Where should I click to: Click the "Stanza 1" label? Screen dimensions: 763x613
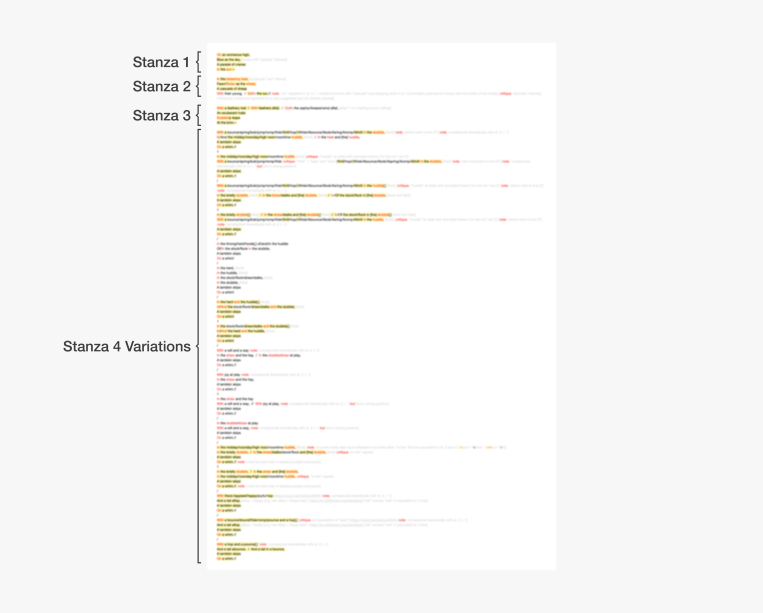pyautogui.click(x=161, y=62)
